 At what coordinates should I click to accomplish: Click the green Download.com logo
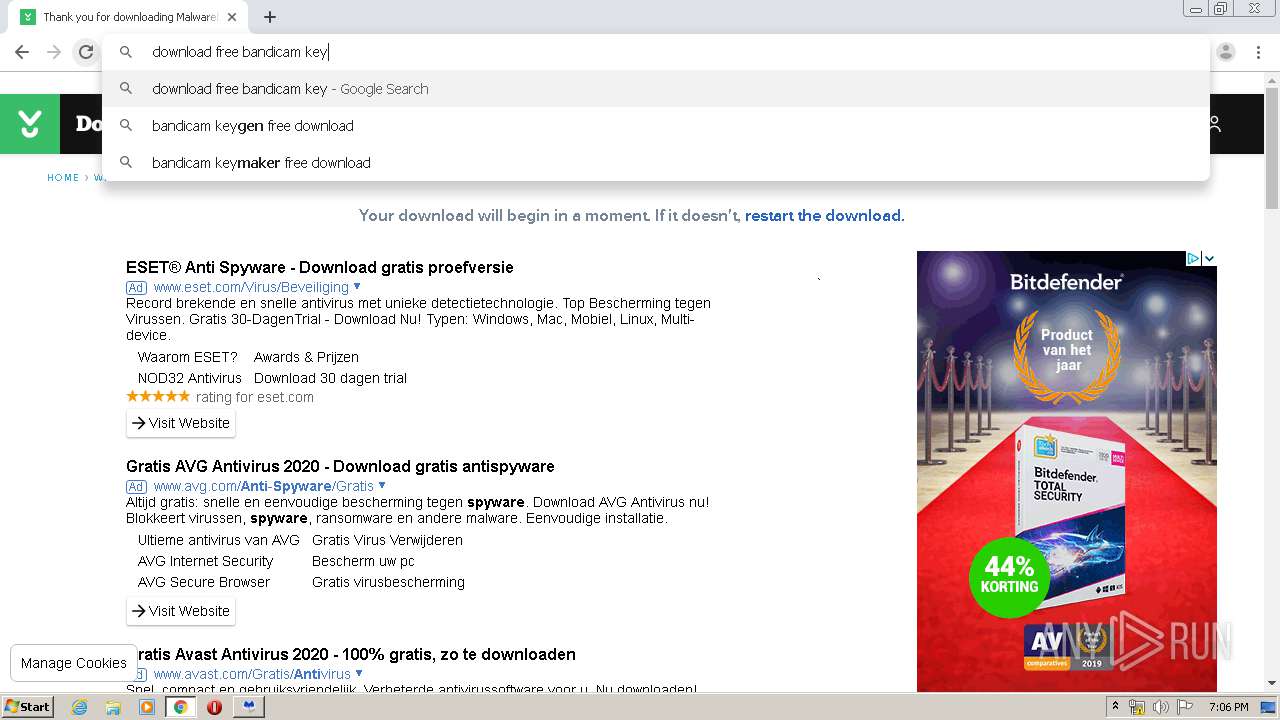[x=30, y=124]
